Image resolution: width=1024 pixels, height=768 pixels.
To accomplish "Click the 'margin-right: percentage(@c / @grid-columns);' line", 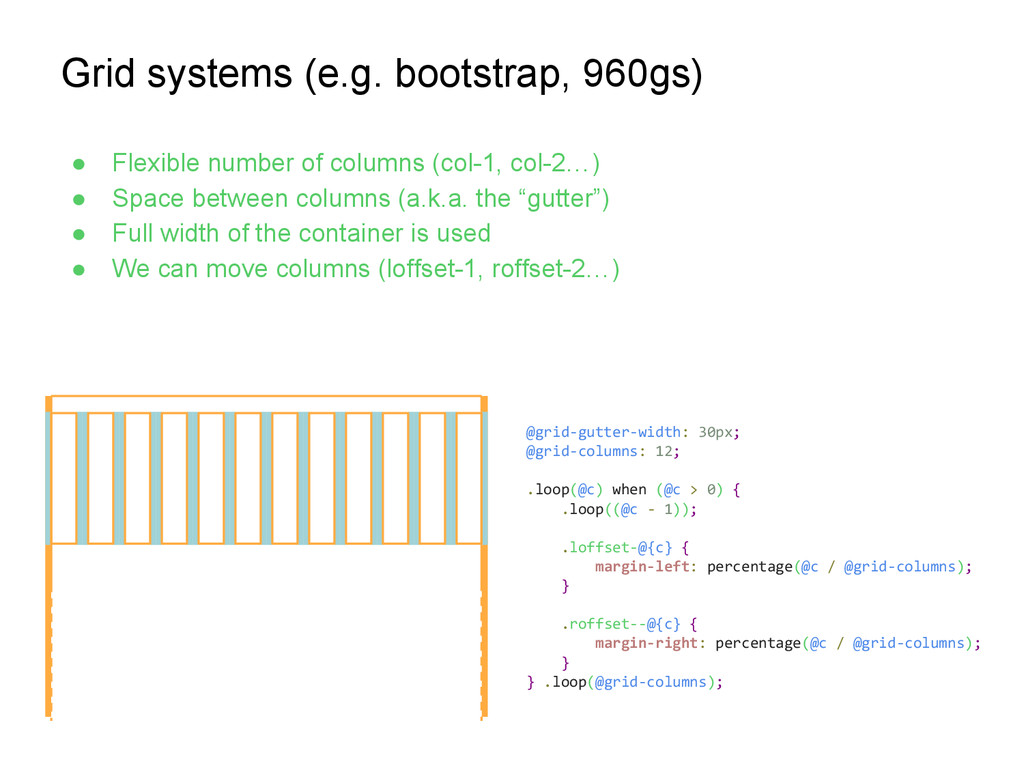I will 788,643.
